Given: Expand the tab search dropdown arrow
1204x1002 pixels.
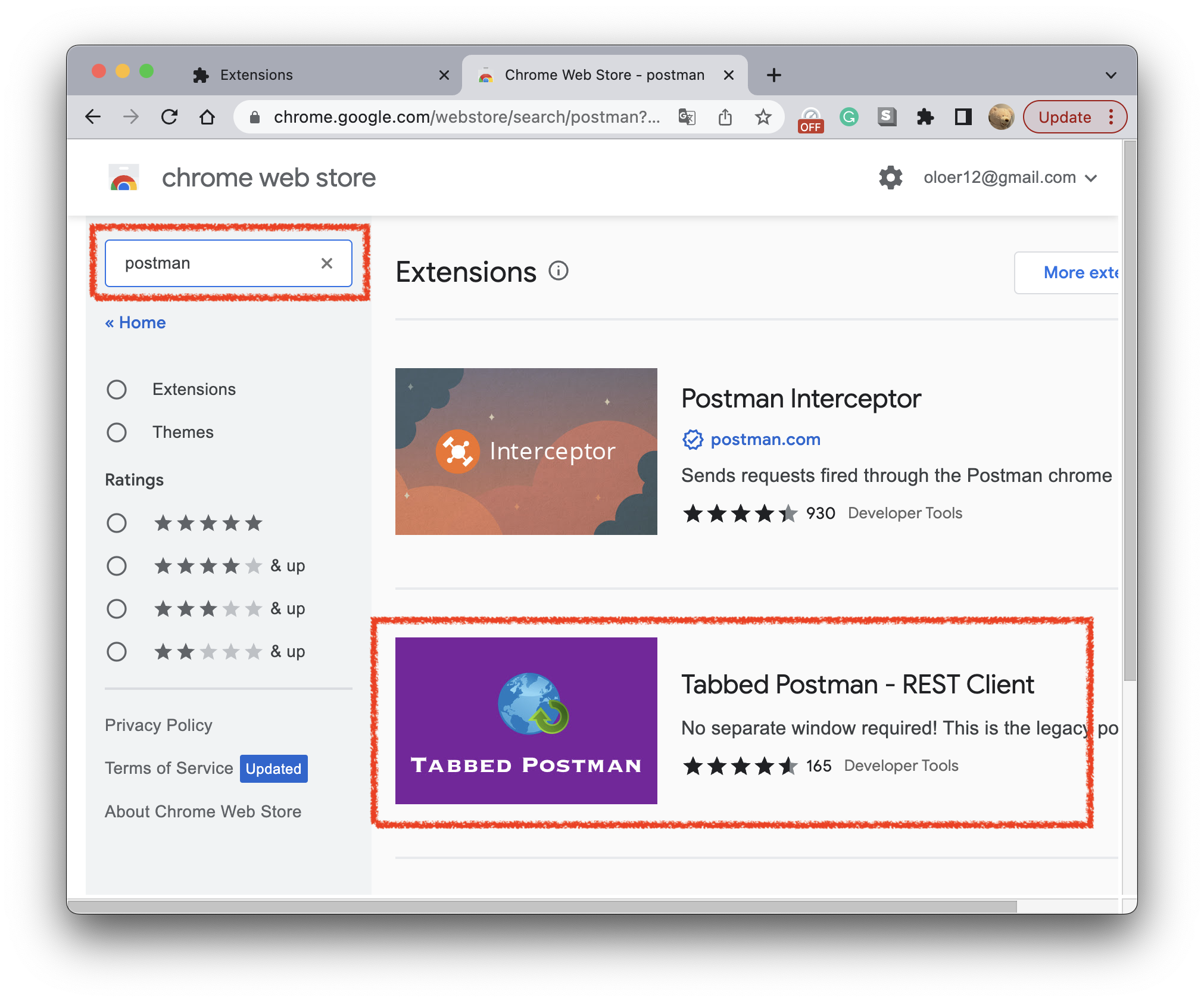Looking at the screenshot, I should pyautogui.click(x=1111, y=76).
